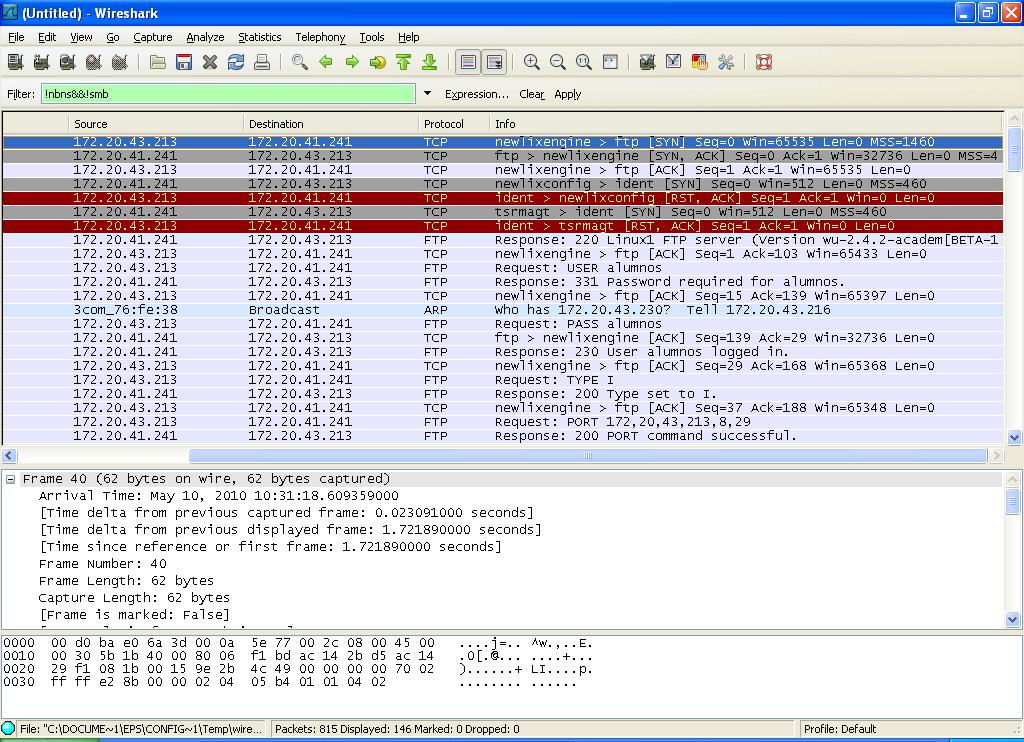
Task: Click the Profile: Default status entry
Action: [840, 729]
